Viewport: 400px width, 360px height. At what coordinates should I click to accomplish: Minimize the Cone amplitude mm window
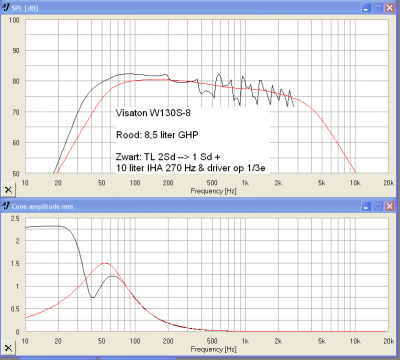[x=366, y=206]
